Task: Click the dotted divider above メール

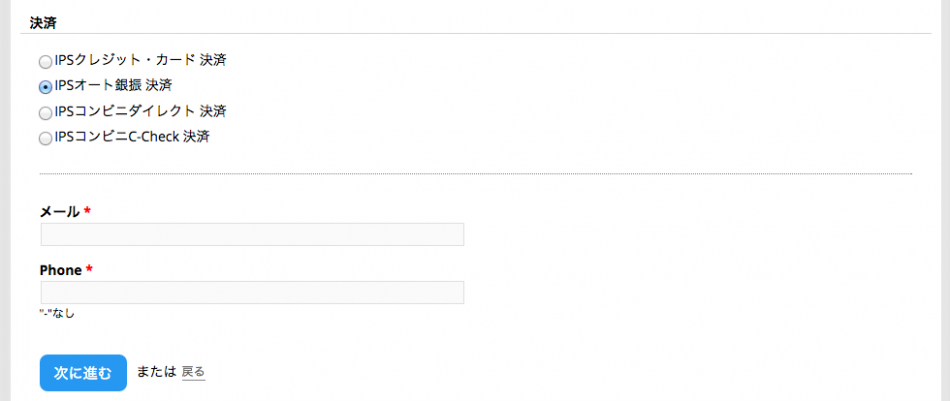Action: point(475,174)
